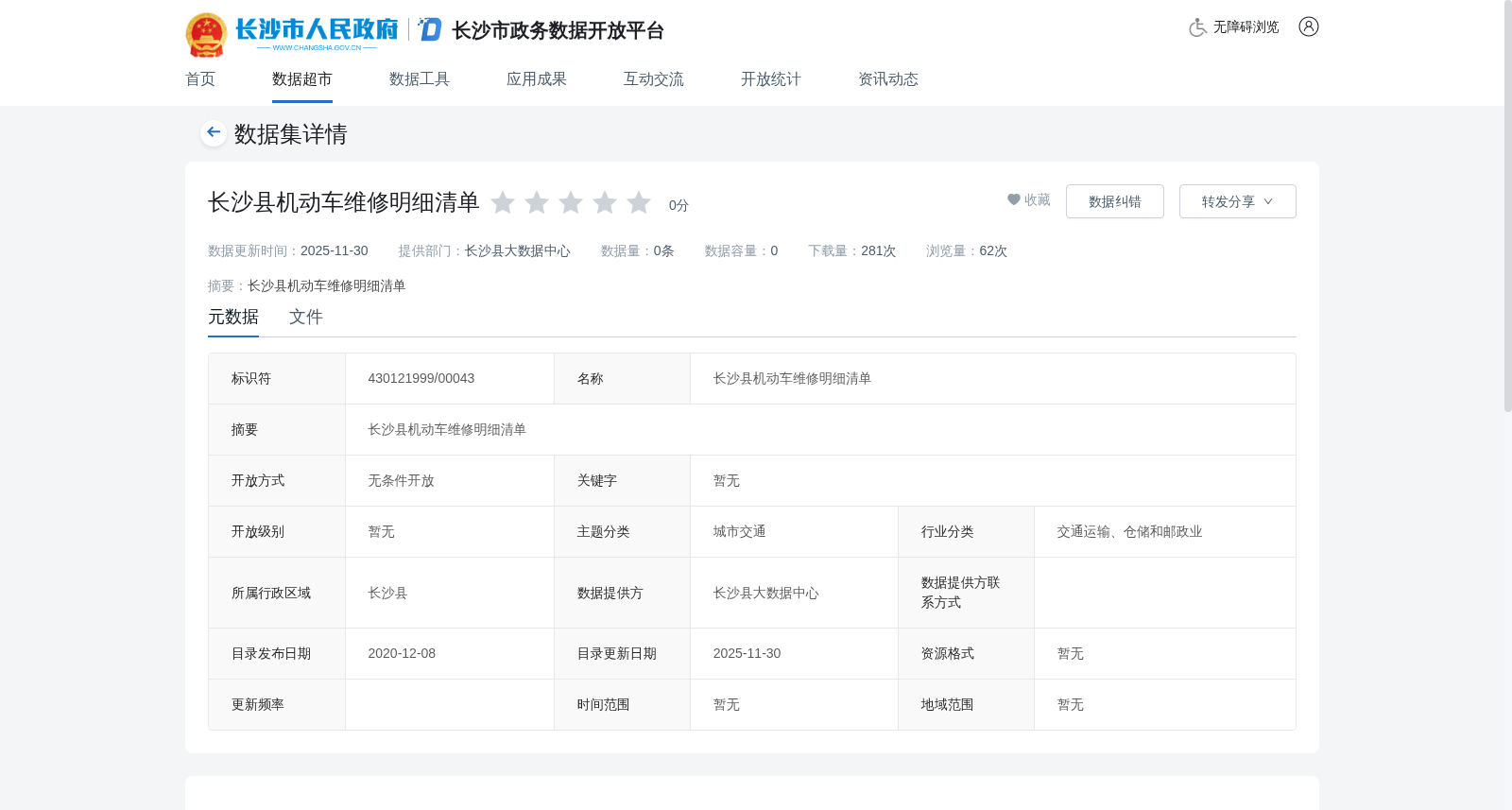1512x810 pixels.
Task: Open the 数据超市 navigation item
Action: (x=302, y=79)
